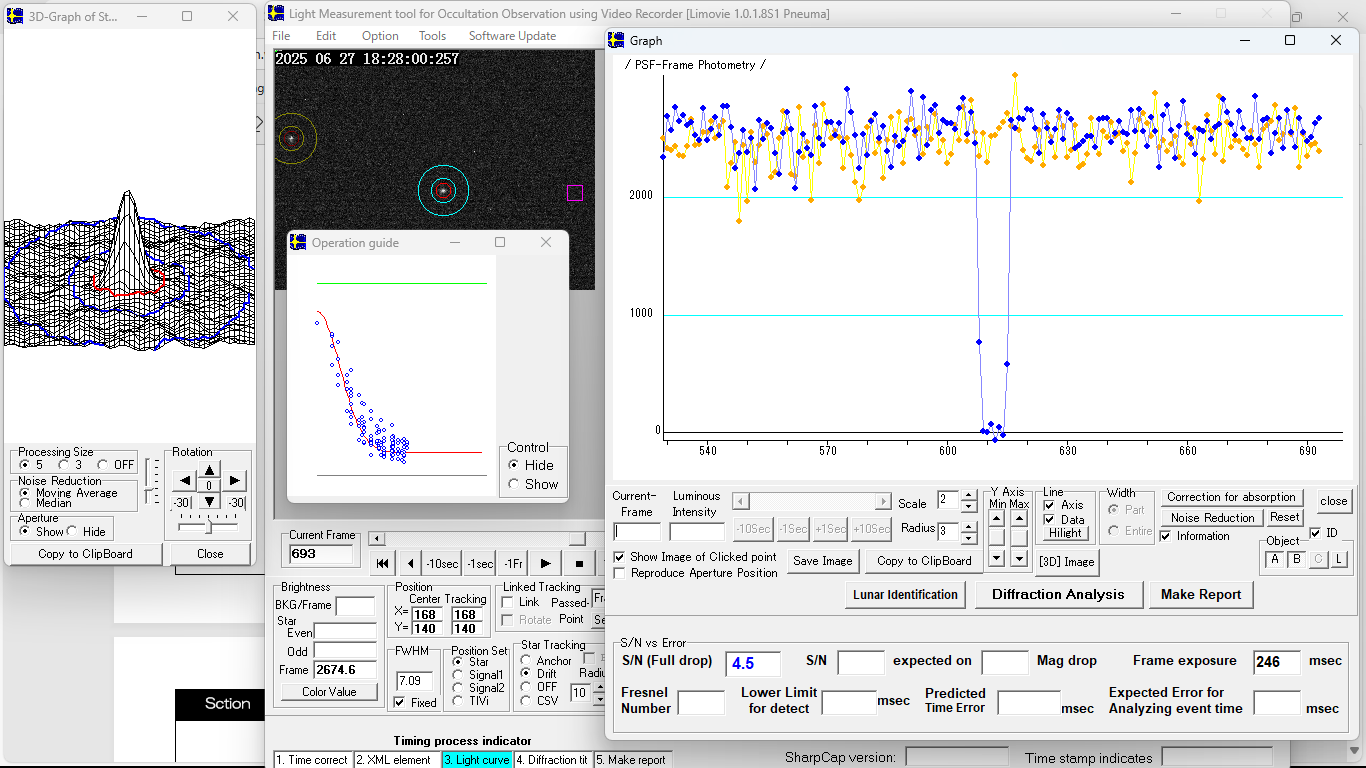Screen dimensions: 1366x768
Task: Toggle object B in the Graph window
Action: 1297,559
